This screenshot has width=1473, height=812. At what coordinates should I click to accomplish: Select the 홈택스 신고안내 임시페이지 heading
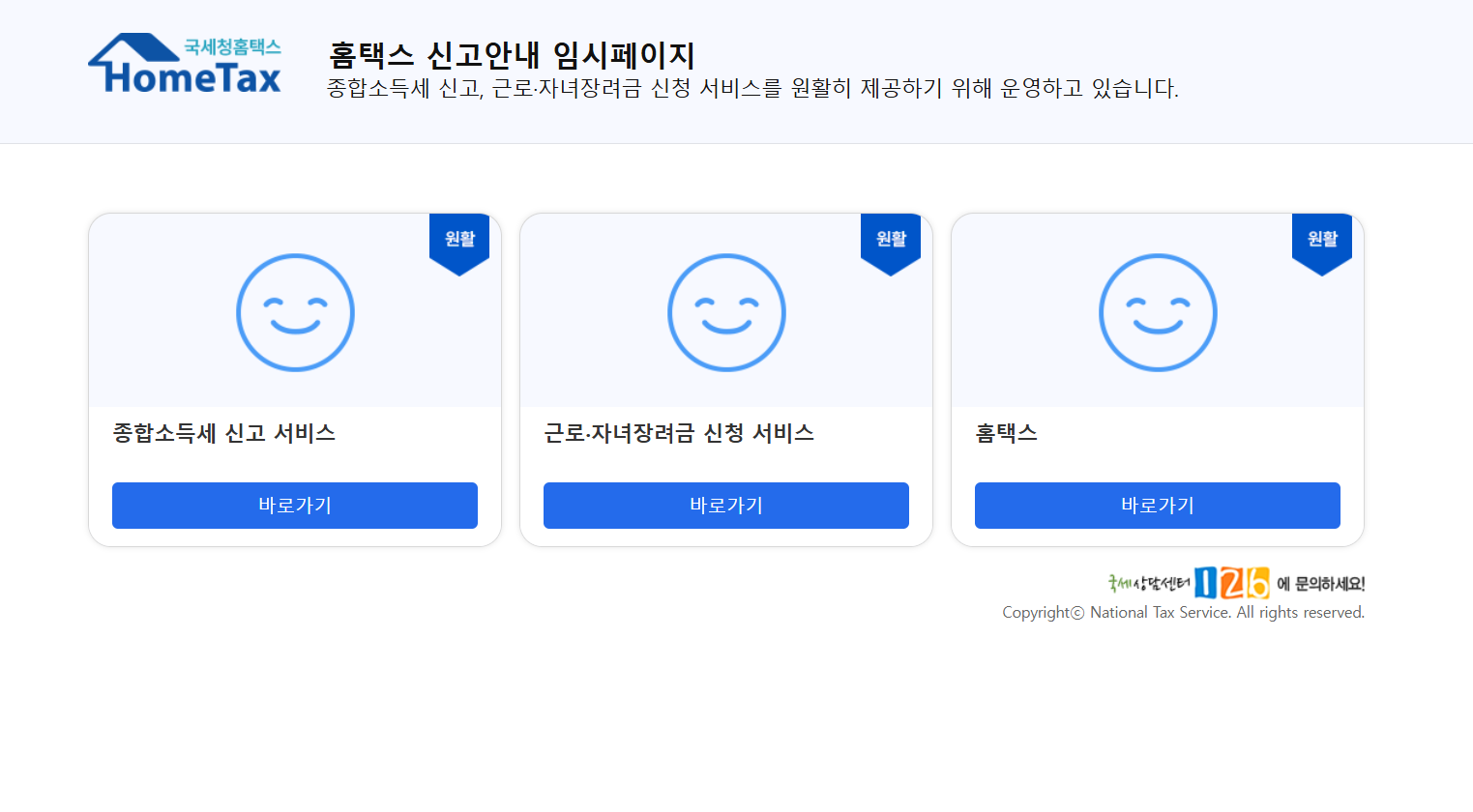[512, 55]
